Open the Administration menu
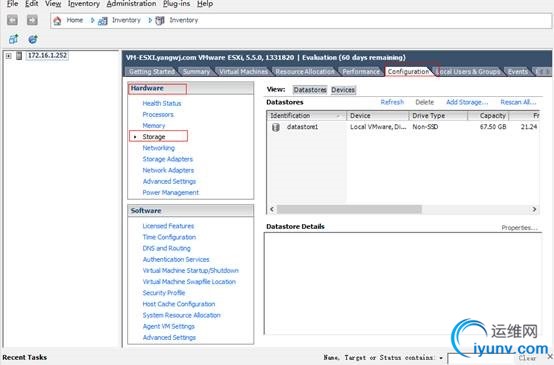This screenshot has height=365, width=554. click(x=131, y=4)
